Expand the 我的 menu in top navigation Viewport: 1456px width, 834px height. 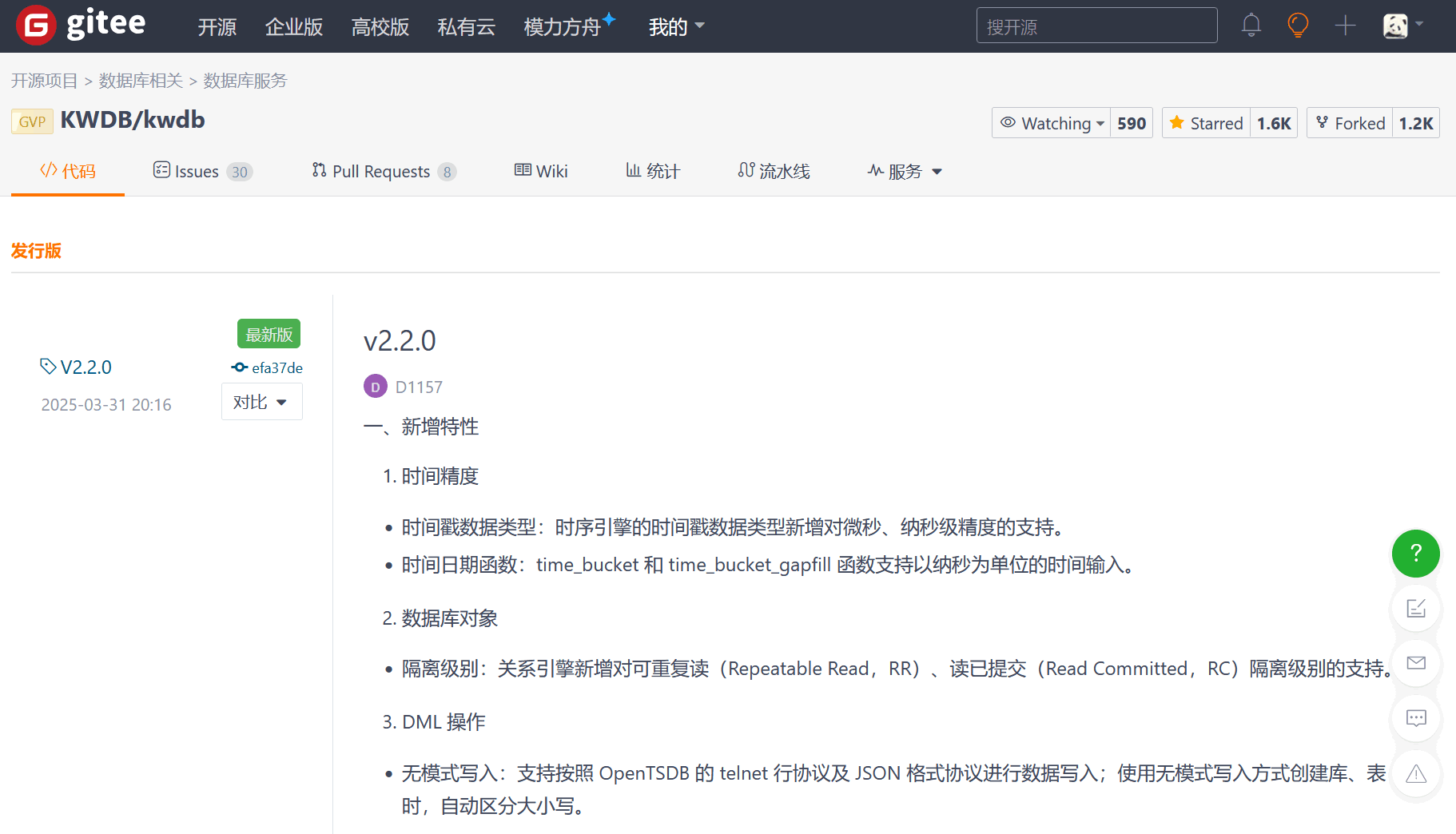point(676,26)
